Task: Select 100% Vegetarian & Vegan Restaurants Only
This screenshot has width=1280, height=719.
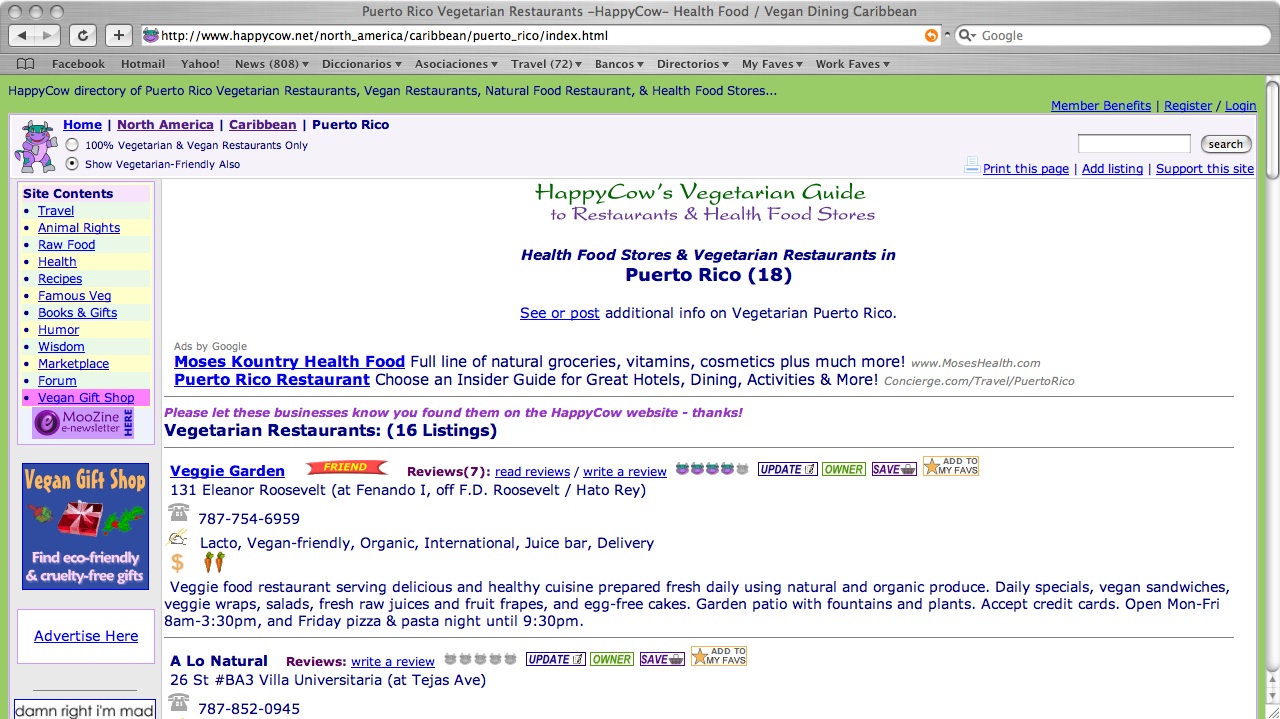Action: [72, 145]
